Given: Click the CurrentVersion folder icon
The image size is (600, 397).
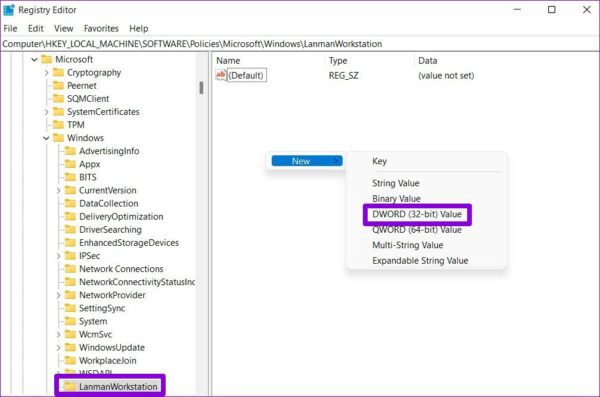Looking at the screenshot, I should 70,190.
